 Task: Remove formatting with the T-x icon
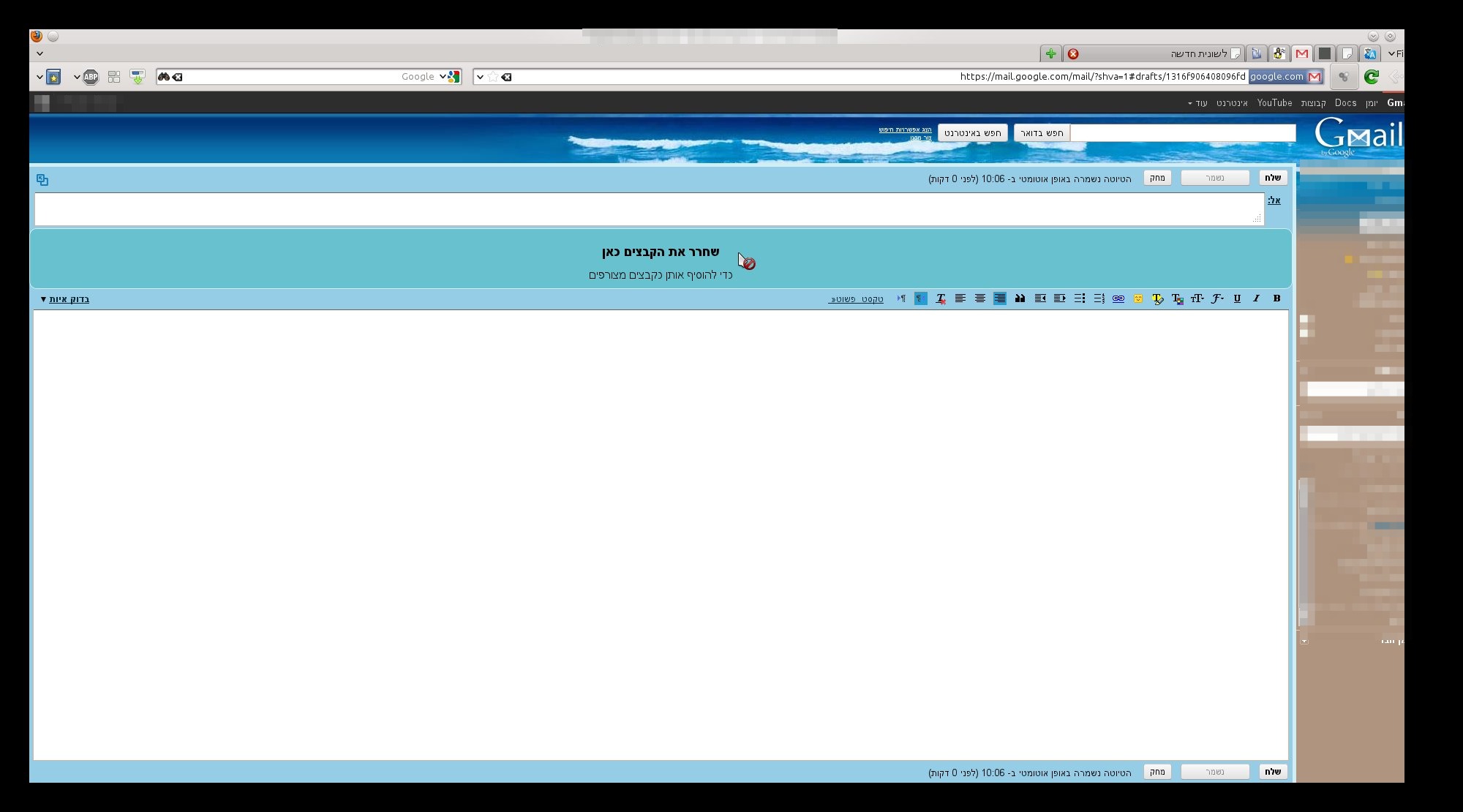pyautogui.click(x=941, y=298)
